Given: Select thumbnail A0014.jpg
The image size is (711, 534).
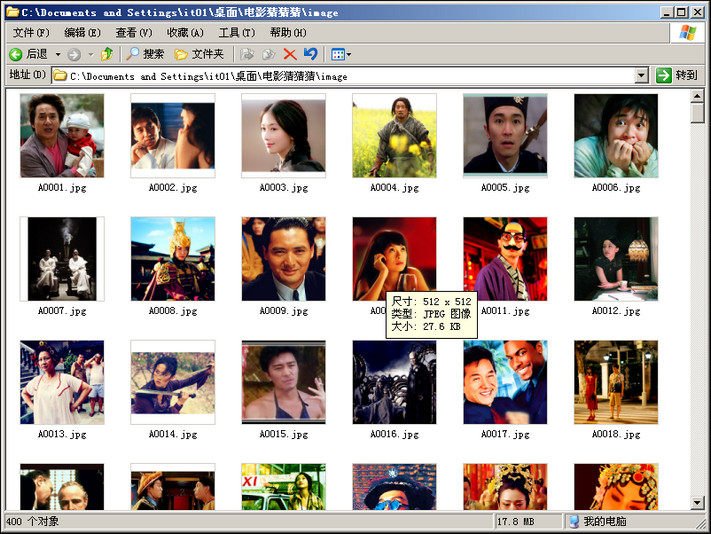Looking at the screenshot, I should coord(173,382).
